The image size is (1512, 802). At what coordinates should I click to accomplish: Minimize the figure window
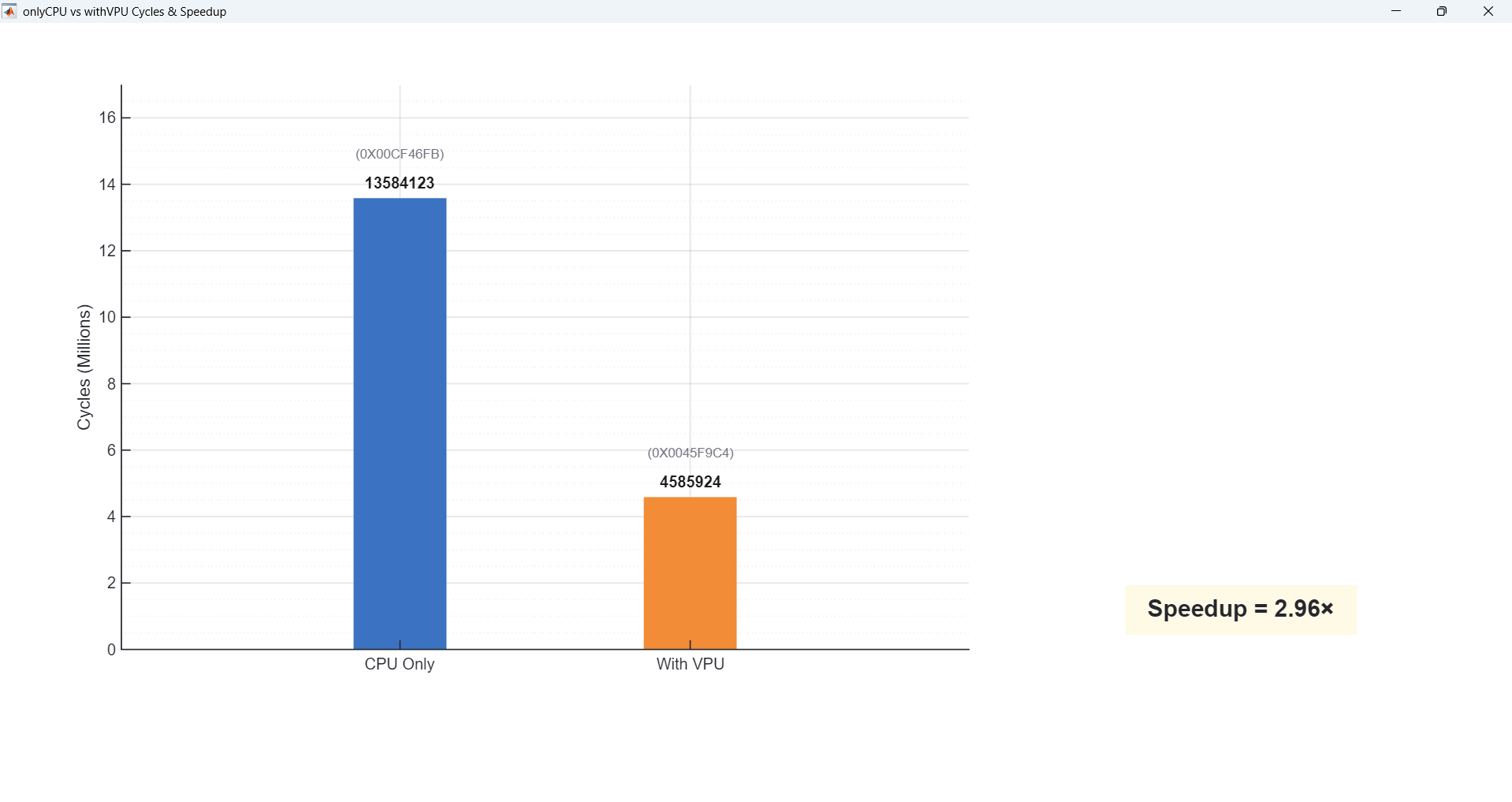1396,11
